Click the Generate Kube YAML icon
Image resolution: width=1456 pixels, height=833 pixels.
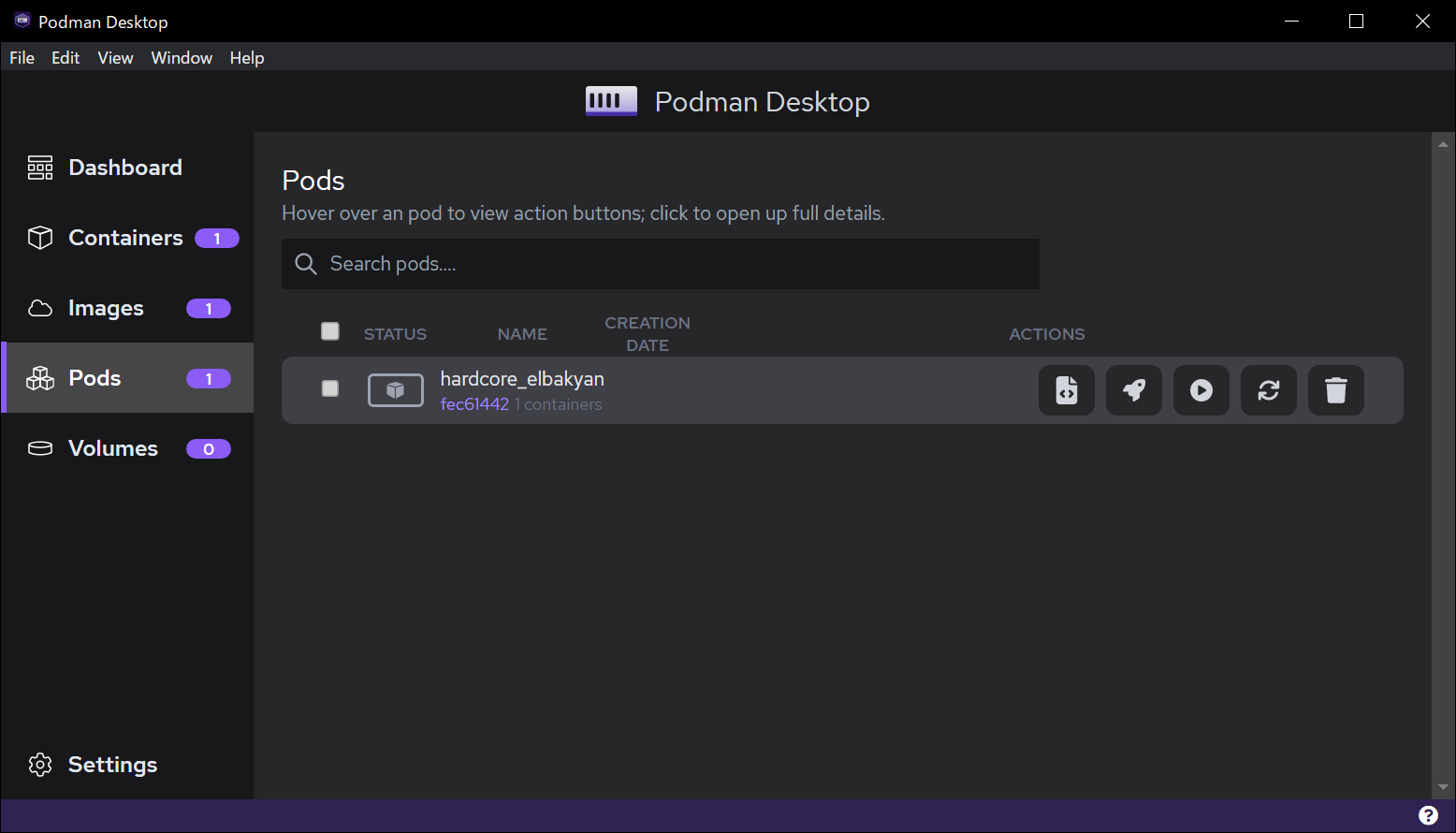(x=1067, y=389)
